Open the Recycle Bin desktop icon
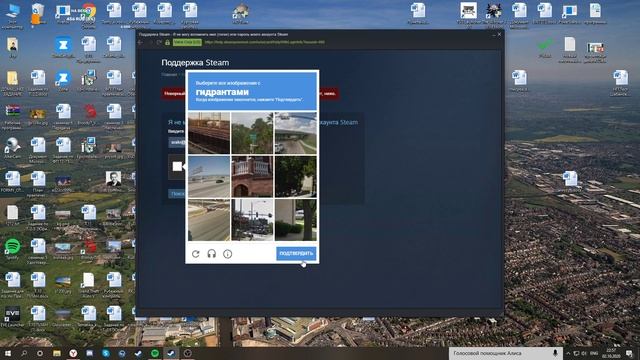 (38, 15)
